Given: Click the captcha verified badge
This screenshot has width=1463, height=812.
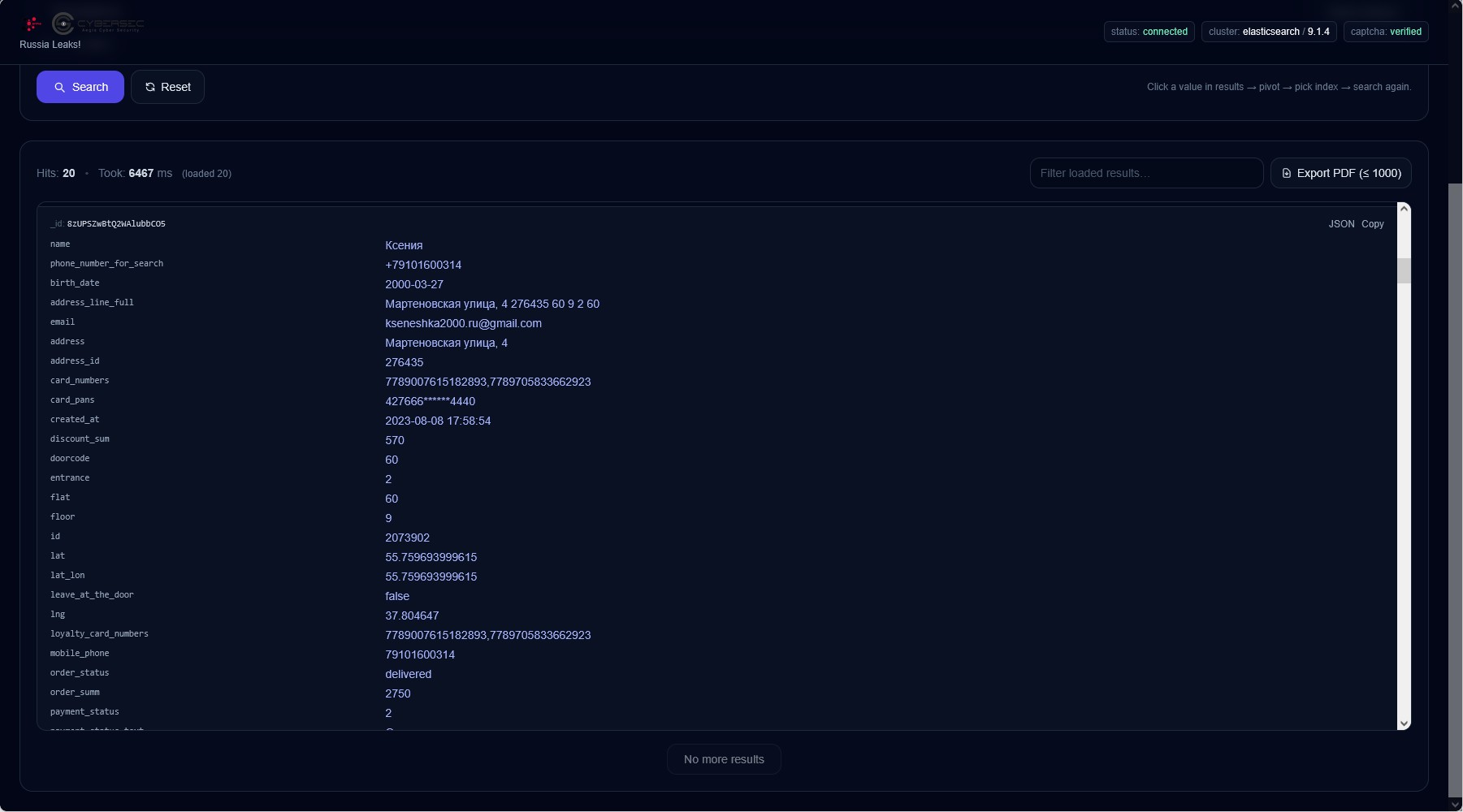Looking at the screenshot, I should pos(1386,32).
